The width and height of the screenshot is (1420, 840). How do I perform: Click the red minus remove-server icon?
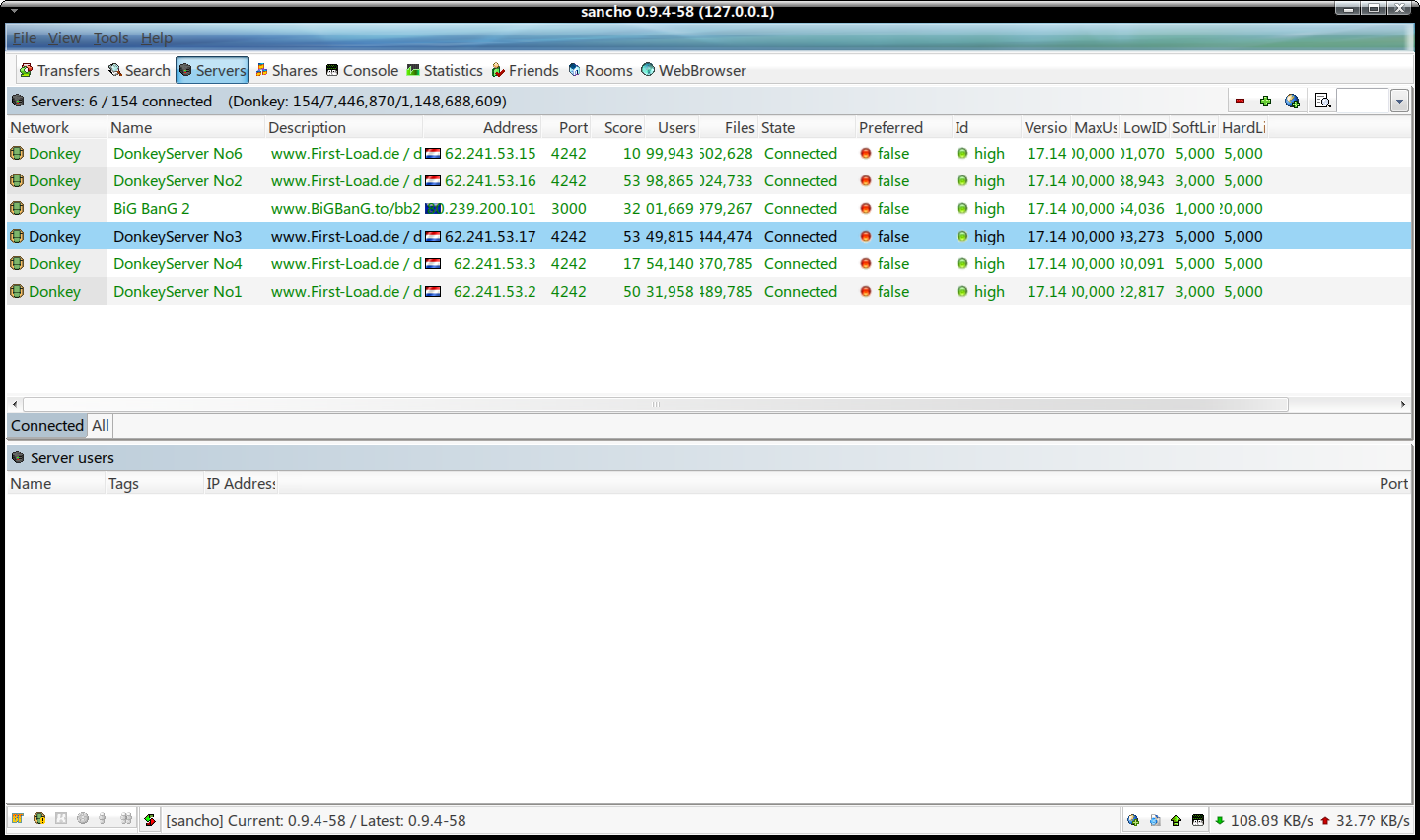[1240, 101]
